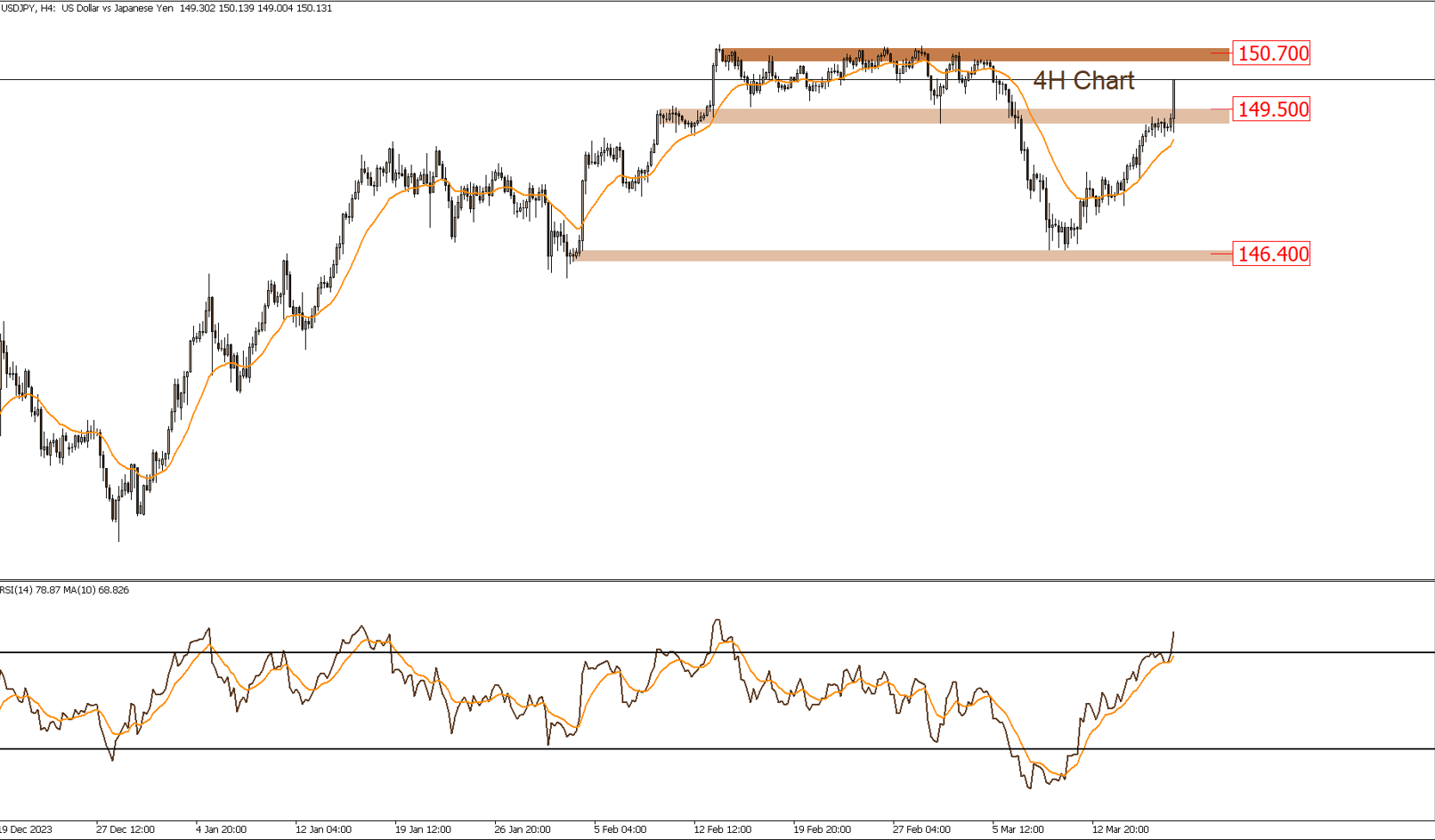Viewport: 1435px width, 840px height.
Task: Select the '4H Chart' text annotation
Action: (1084, 81)
